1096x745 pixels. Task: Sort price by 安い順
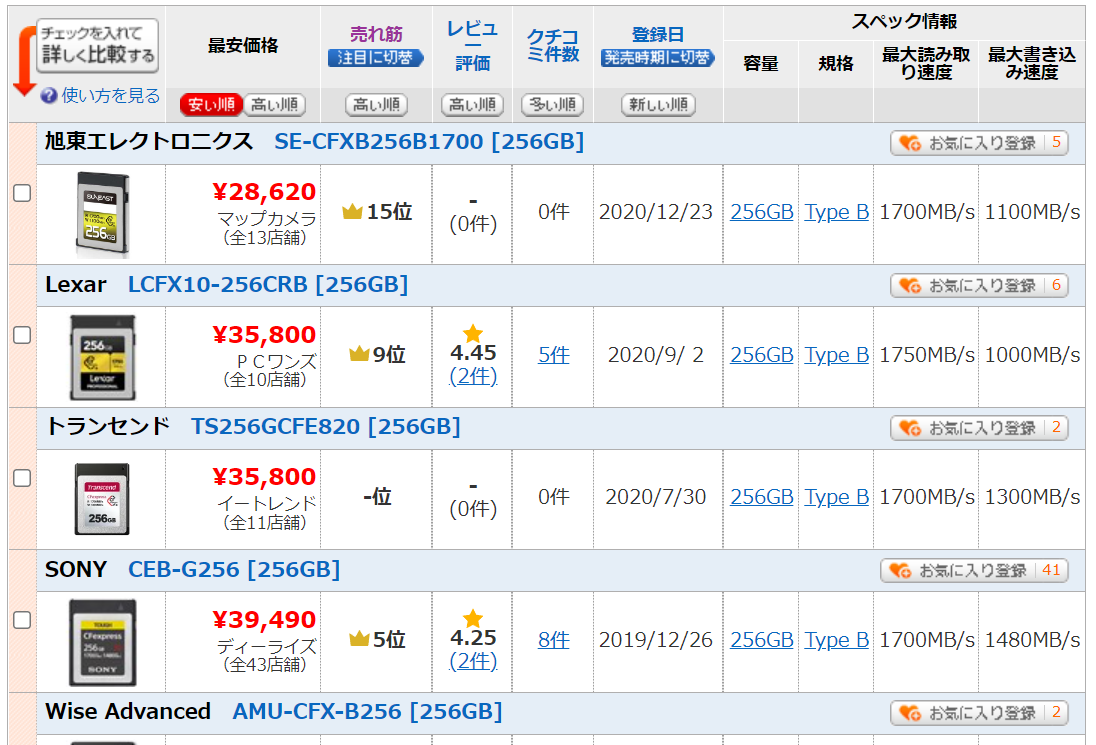click(211, 105)
